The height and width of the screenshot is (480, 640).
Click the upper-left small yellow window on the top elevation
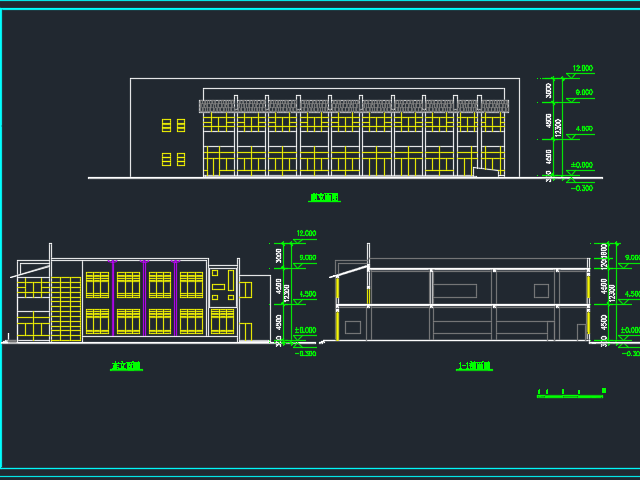coord(166,125)
